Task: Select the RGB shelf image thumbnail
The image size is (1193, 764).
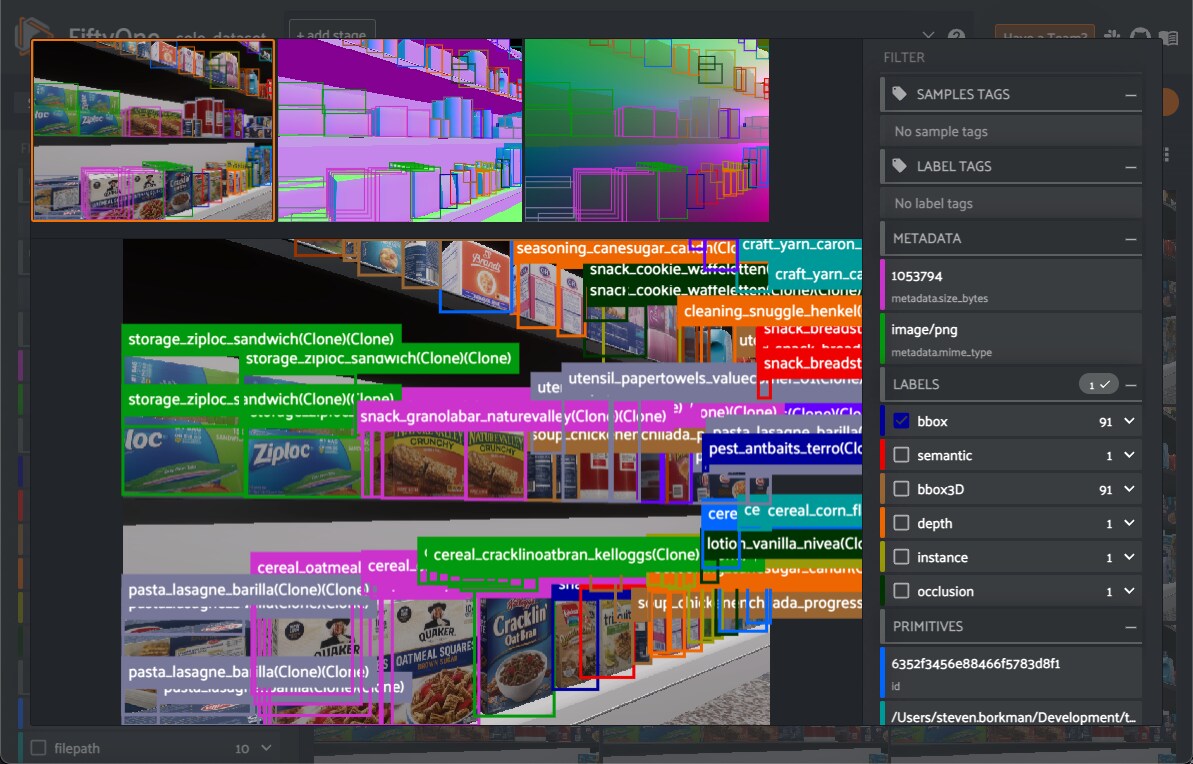Action: pyautogui.click(x=153, y=131)
